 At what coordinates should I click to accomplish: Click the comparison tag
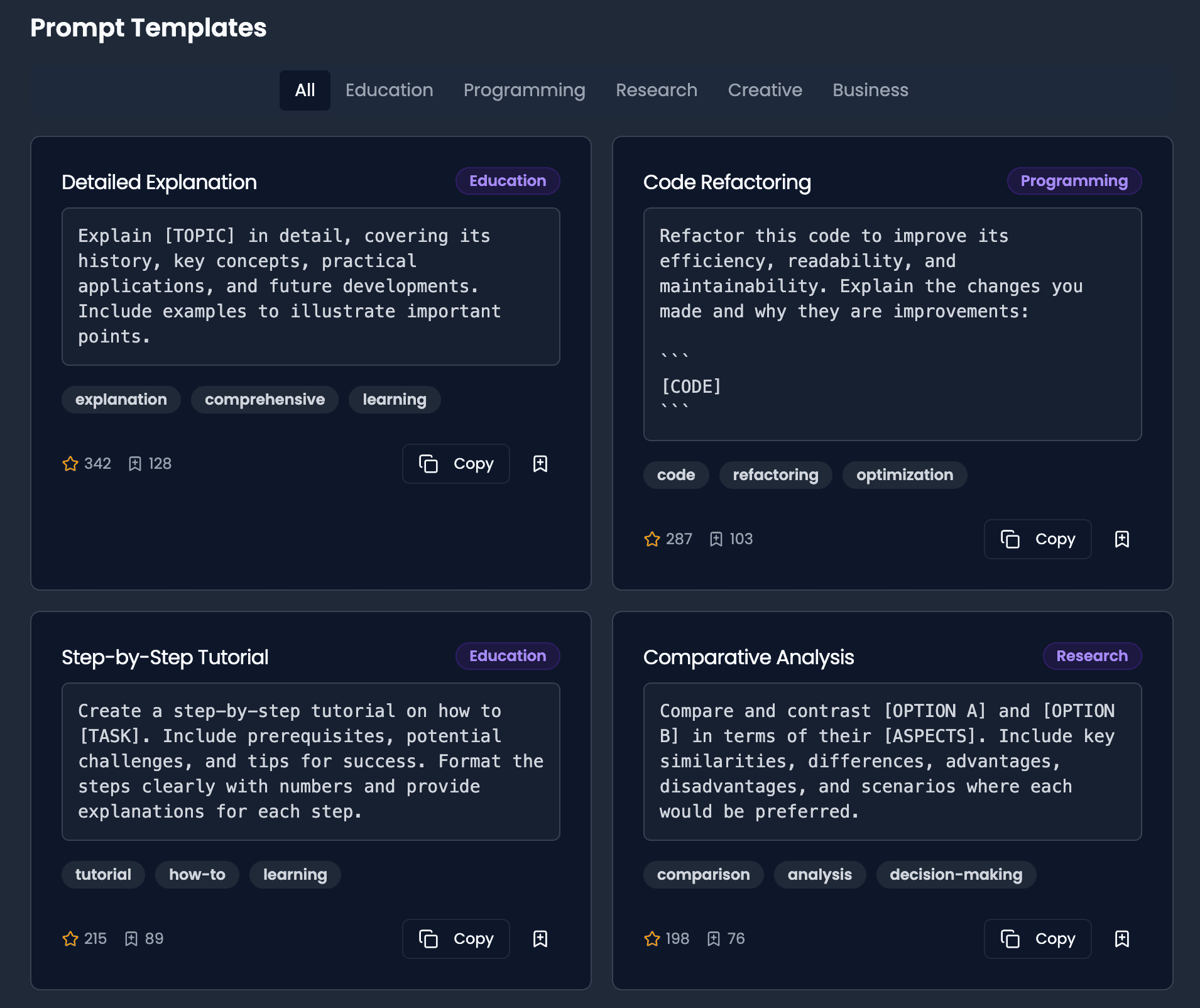pyautogui.click(x=703, y=874)
